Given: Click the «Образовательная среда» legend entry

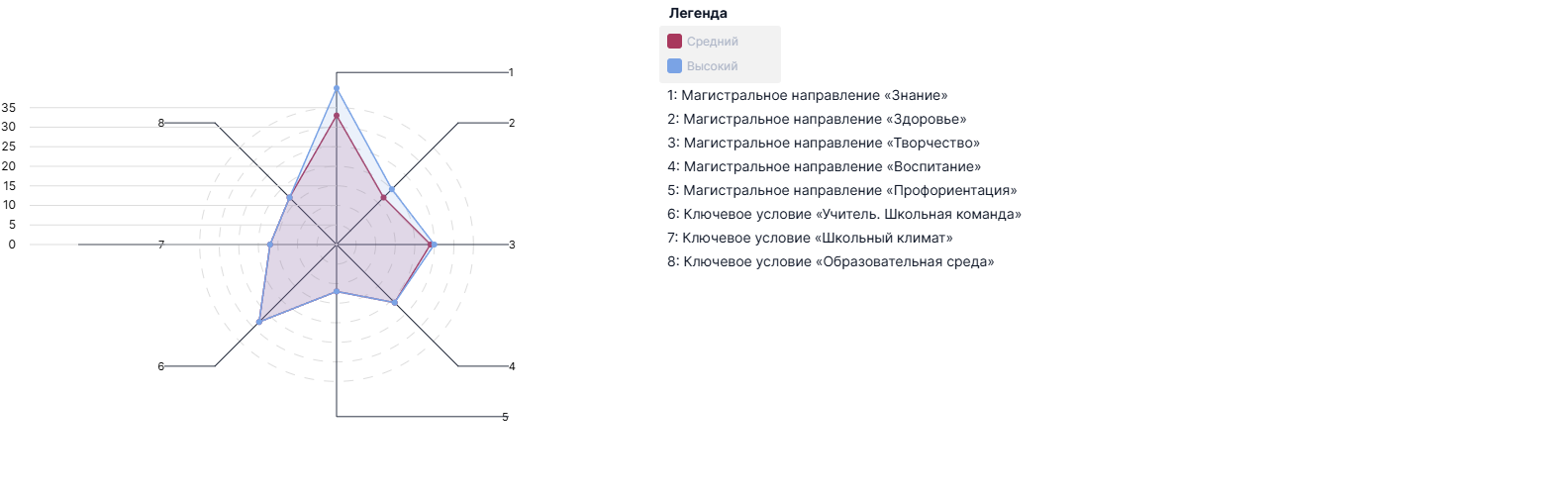Looking at the screenshot, I should tap(830, 262).
